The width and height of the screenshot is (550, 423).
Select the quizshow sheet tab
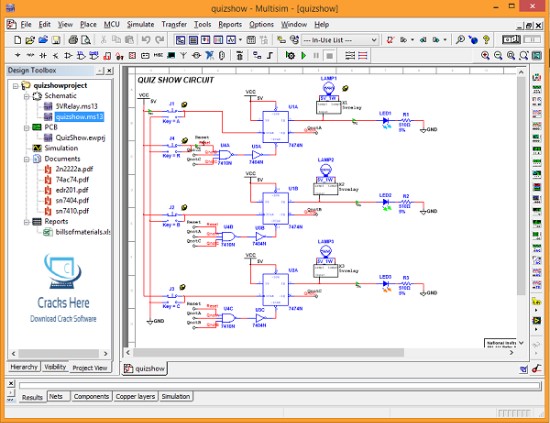point(145,368)
